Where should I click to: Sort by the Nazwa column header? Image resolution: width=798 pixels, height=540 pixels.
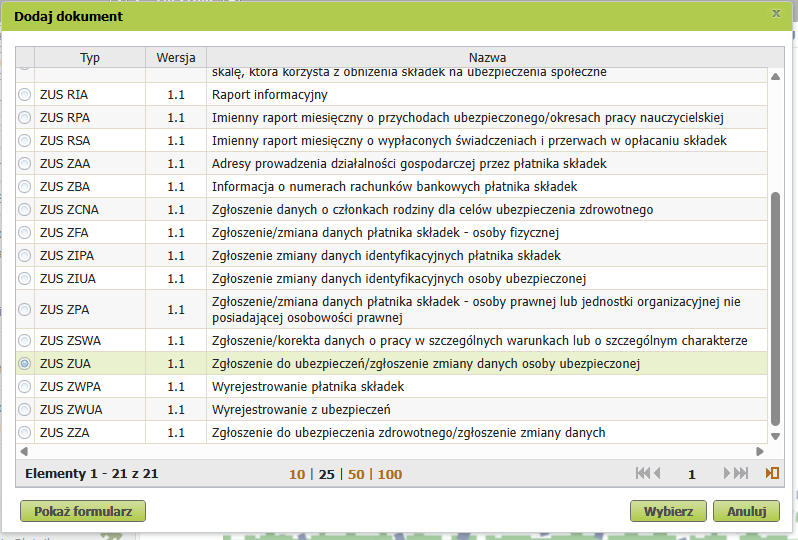[x=487, y=58]
